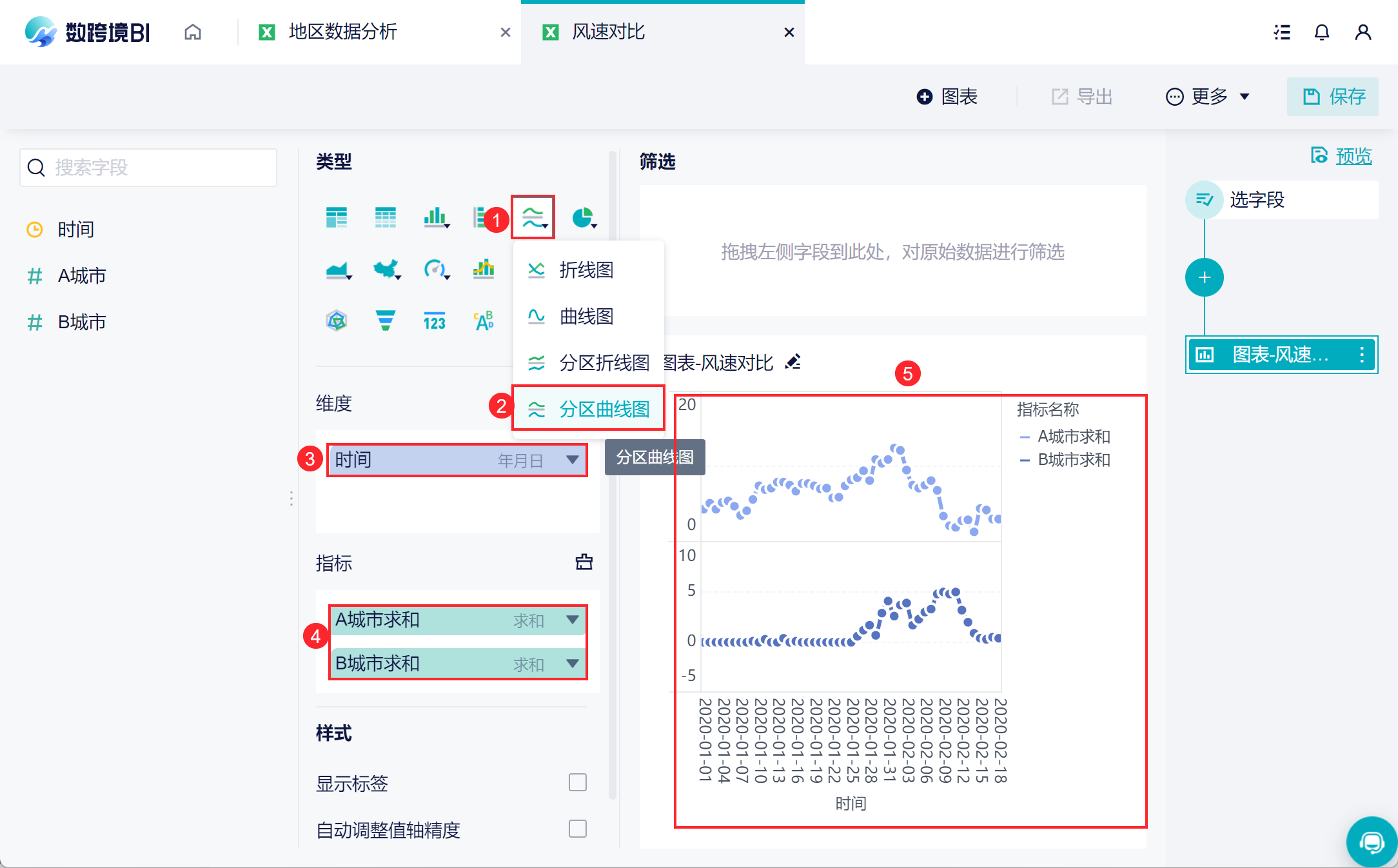
Task: Select the pie chart type icon
Action: (x=583, y=218)
